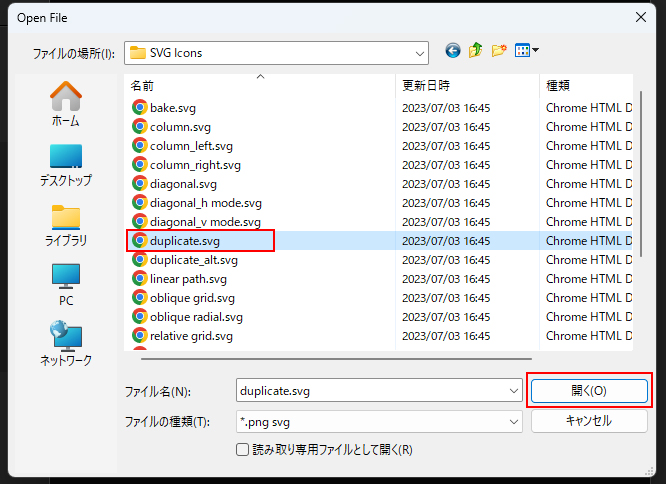Sort files by 種類 column
Image resolution: width=666 pixels, height=484 pixels.
tap(586, 86)
